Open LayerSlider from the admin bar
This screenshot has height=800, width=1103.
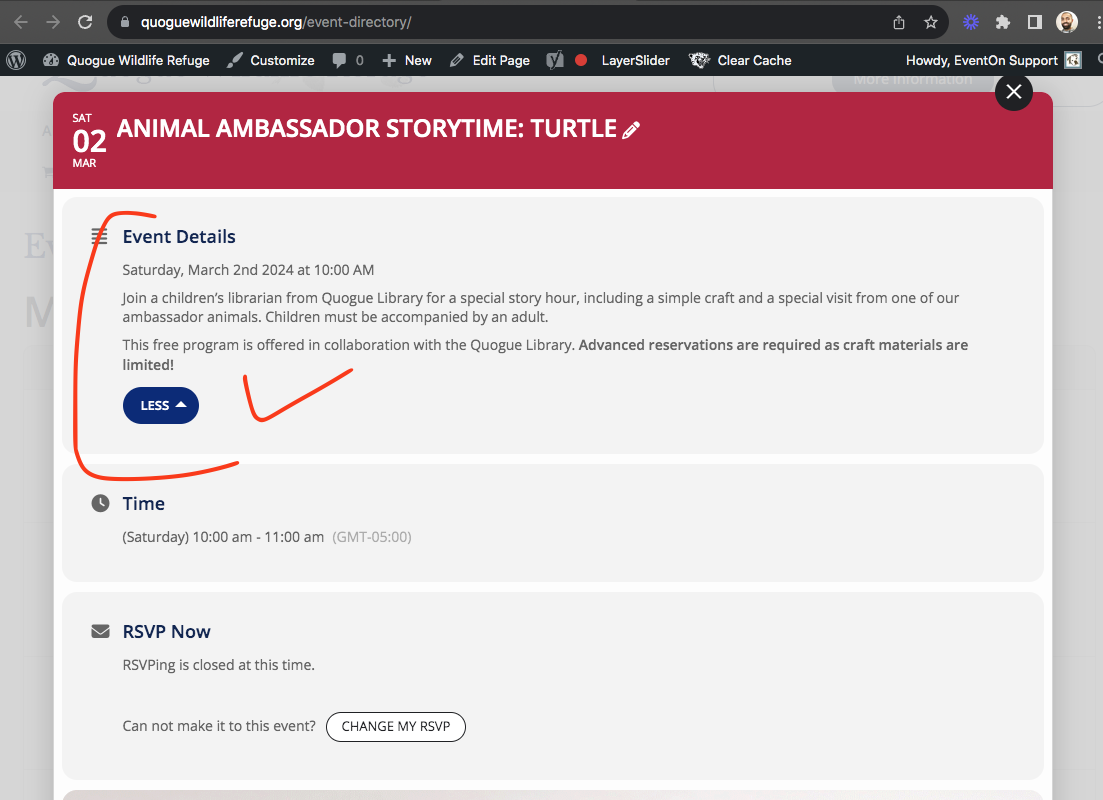tap(635, 61)
